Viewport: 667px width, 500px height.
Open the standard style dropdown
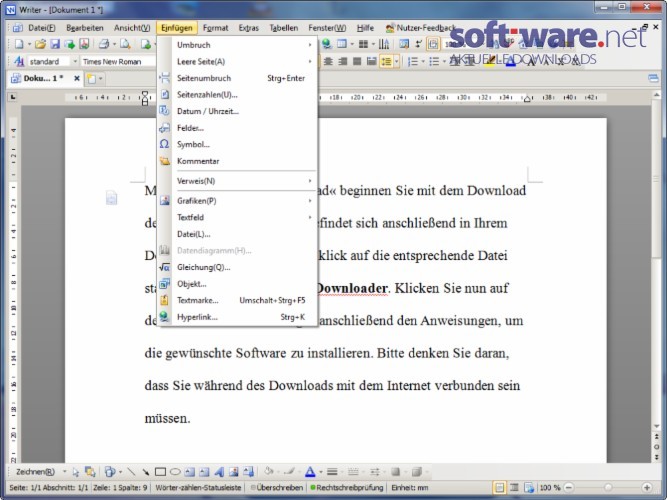tap(75, 62)
